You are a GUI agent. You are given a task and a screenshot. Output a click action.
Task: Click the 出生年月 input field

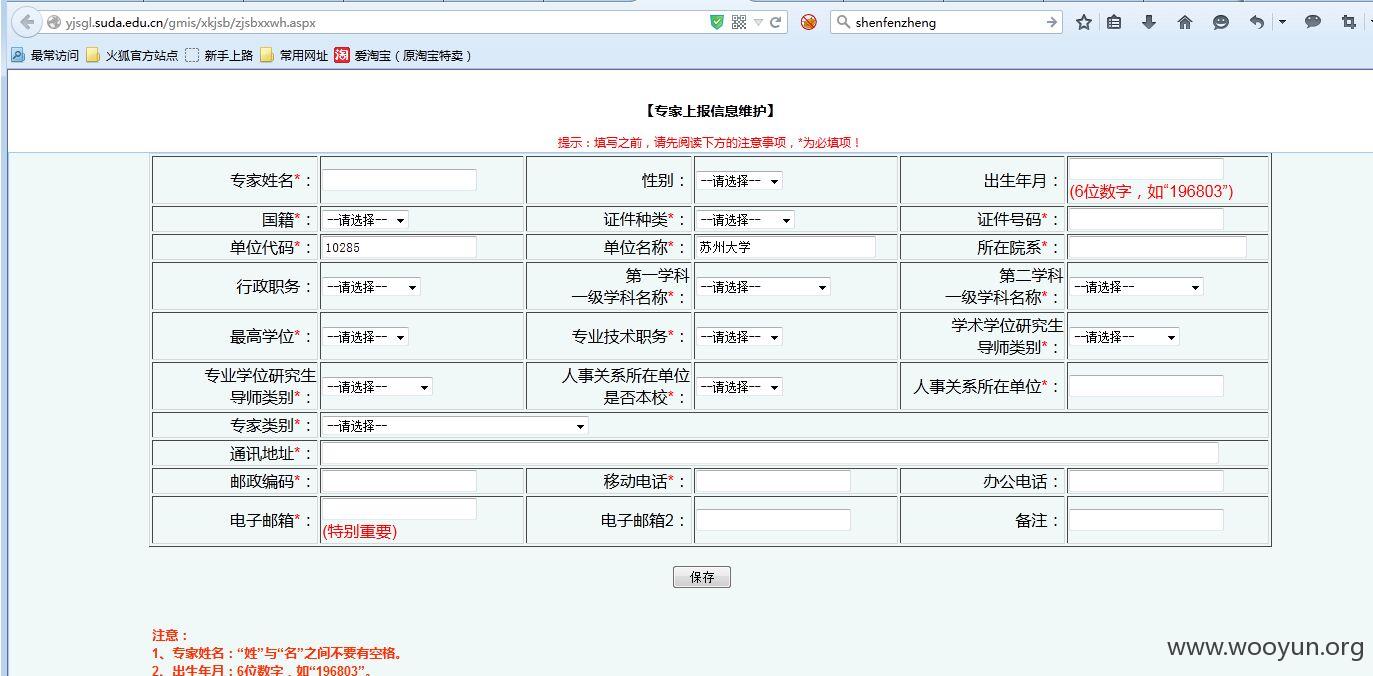click(1146, 169)
